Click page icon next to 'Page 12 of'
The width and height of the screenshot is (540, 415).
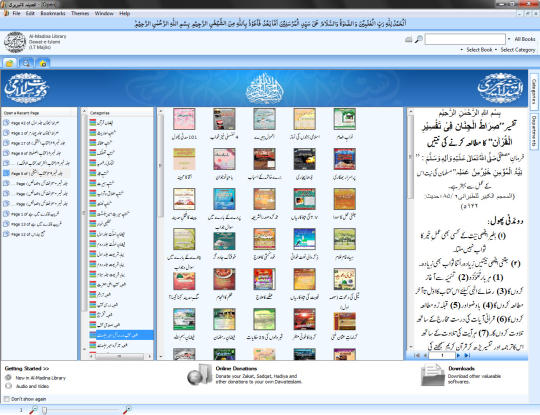click(x=6, y=234)
